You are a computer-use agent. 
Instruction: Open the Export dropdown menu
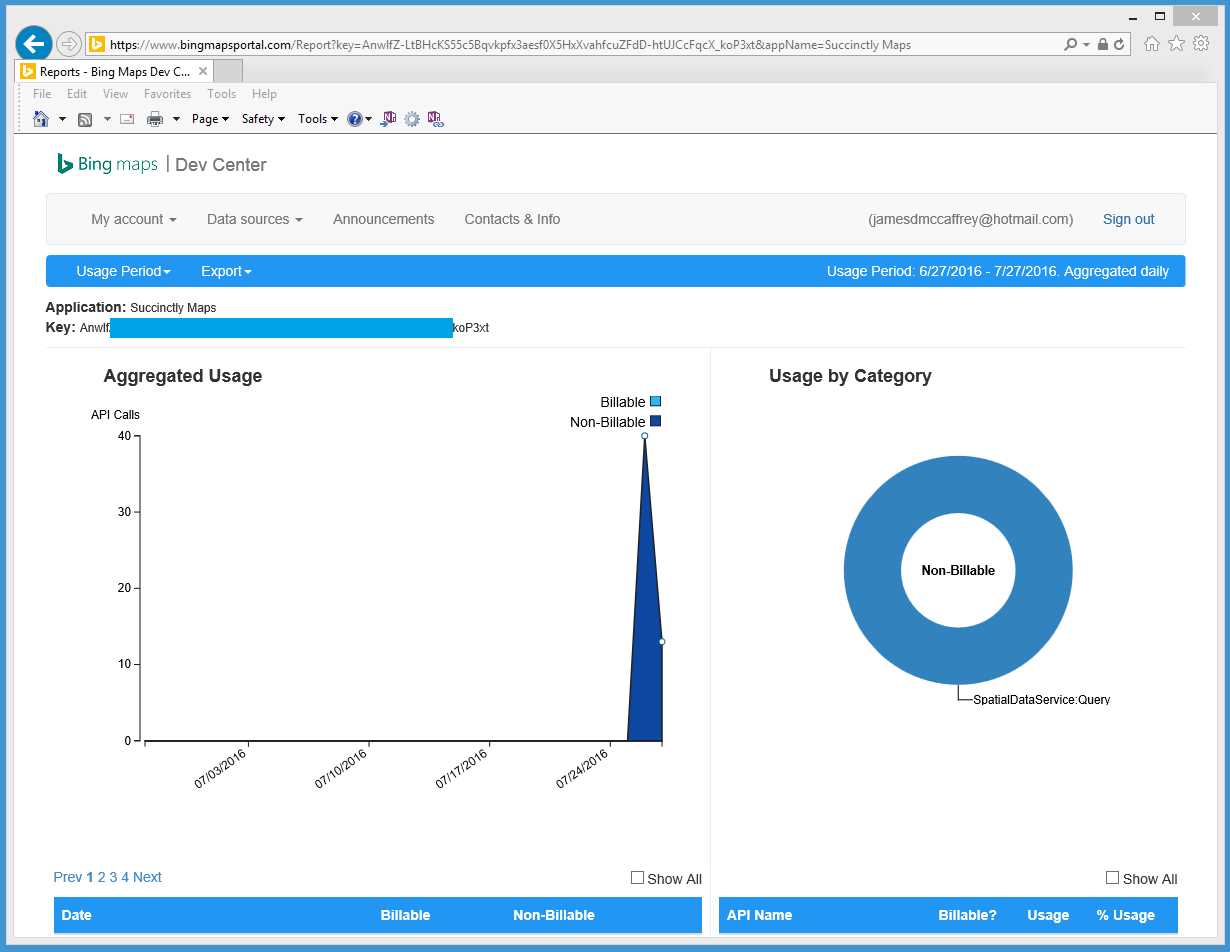pos(226,271)
